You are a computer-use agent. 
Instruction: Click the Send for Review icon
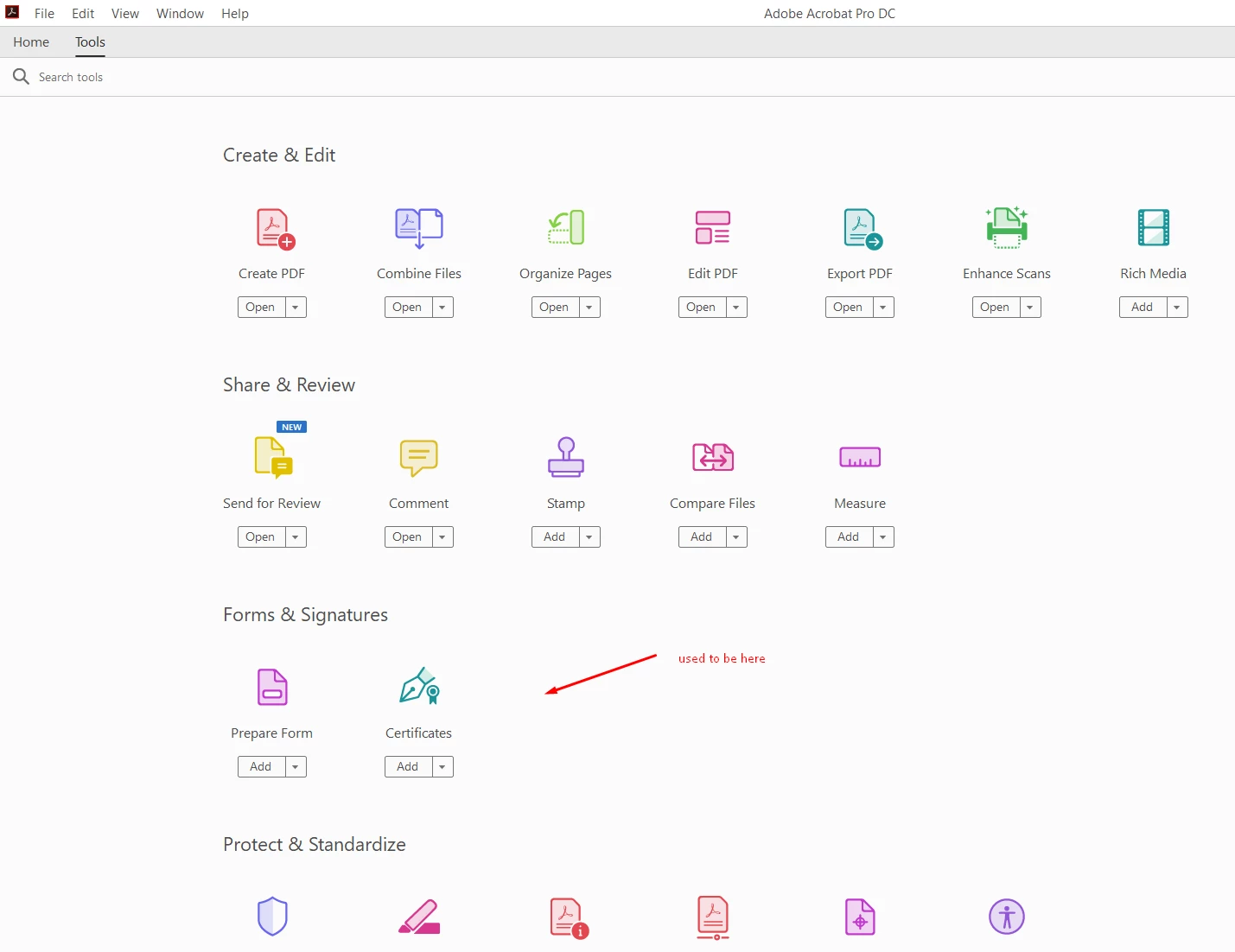274,458
